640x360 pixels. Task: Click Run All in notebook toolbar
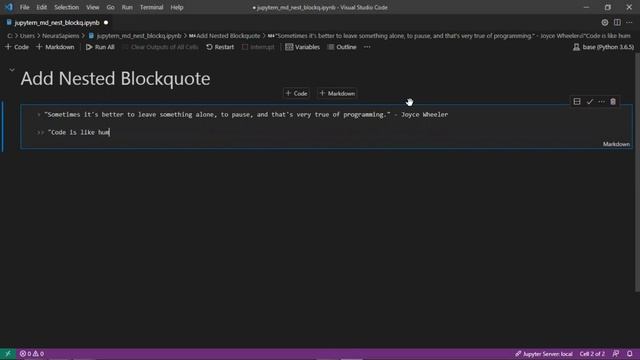100,47
